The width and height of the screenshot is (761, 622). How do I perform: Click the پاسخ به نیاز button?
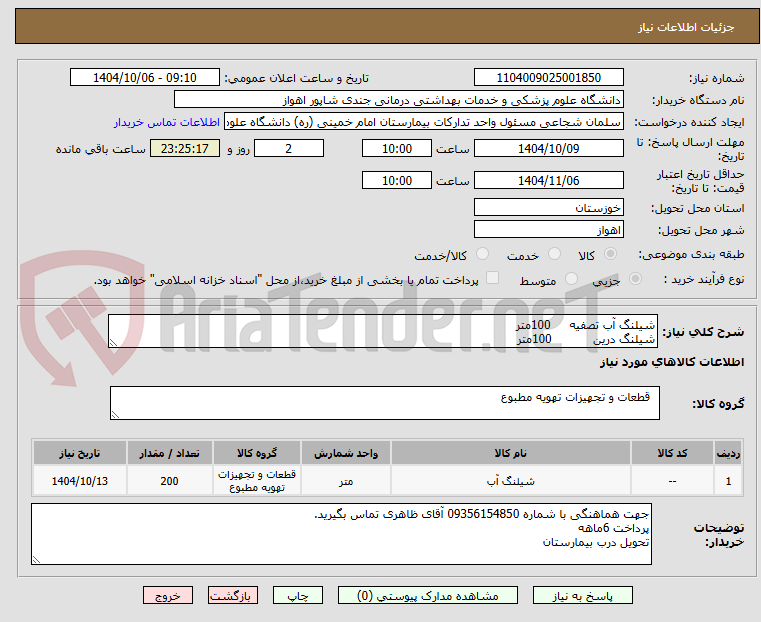[582, 595]
